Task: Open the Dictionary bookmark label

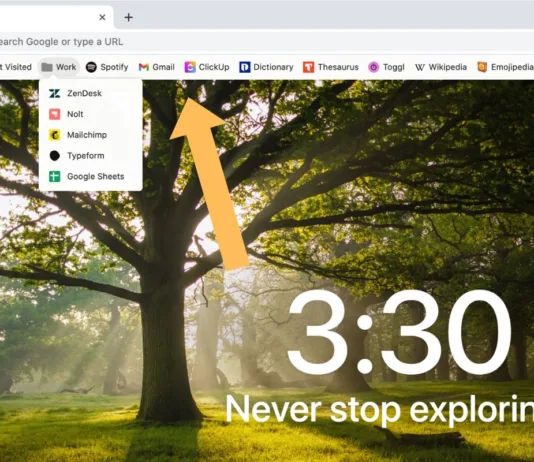Action: (x=273, y=67)
